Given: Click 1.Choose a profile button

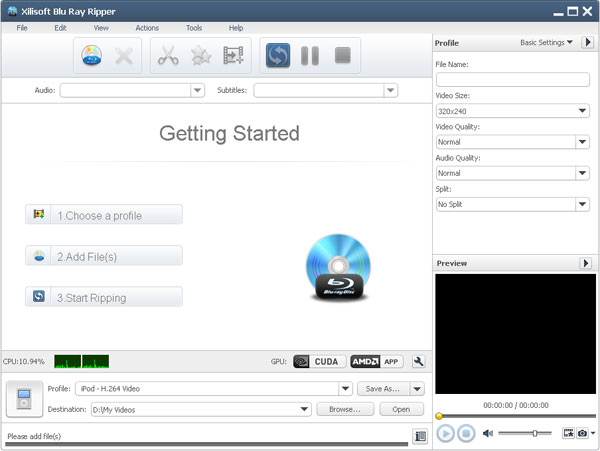Looking at the screenshot, I should tap(104, 215).
